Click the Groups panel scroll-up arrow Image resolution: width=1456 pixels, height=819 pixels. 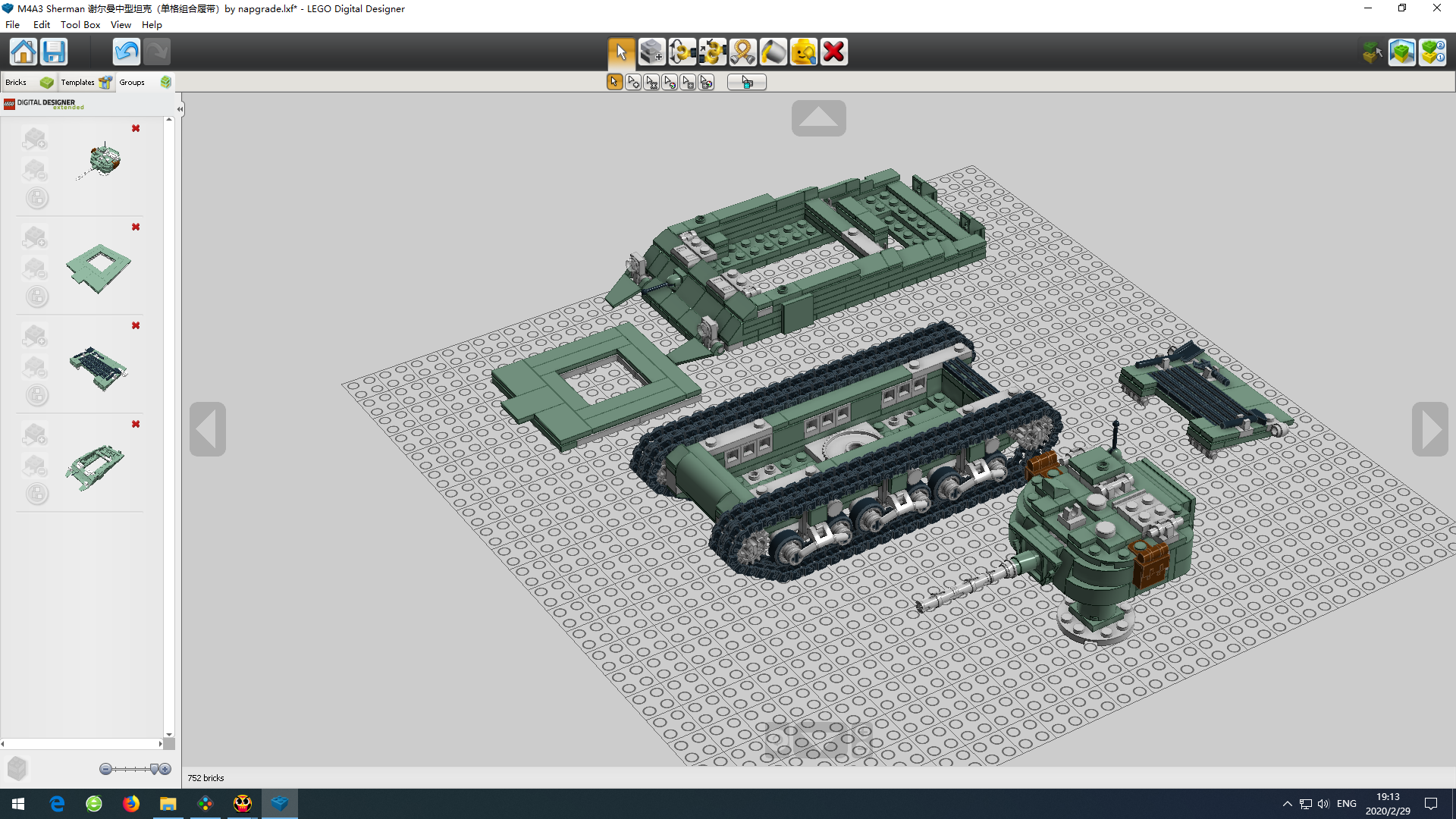[x=169, y=119]
